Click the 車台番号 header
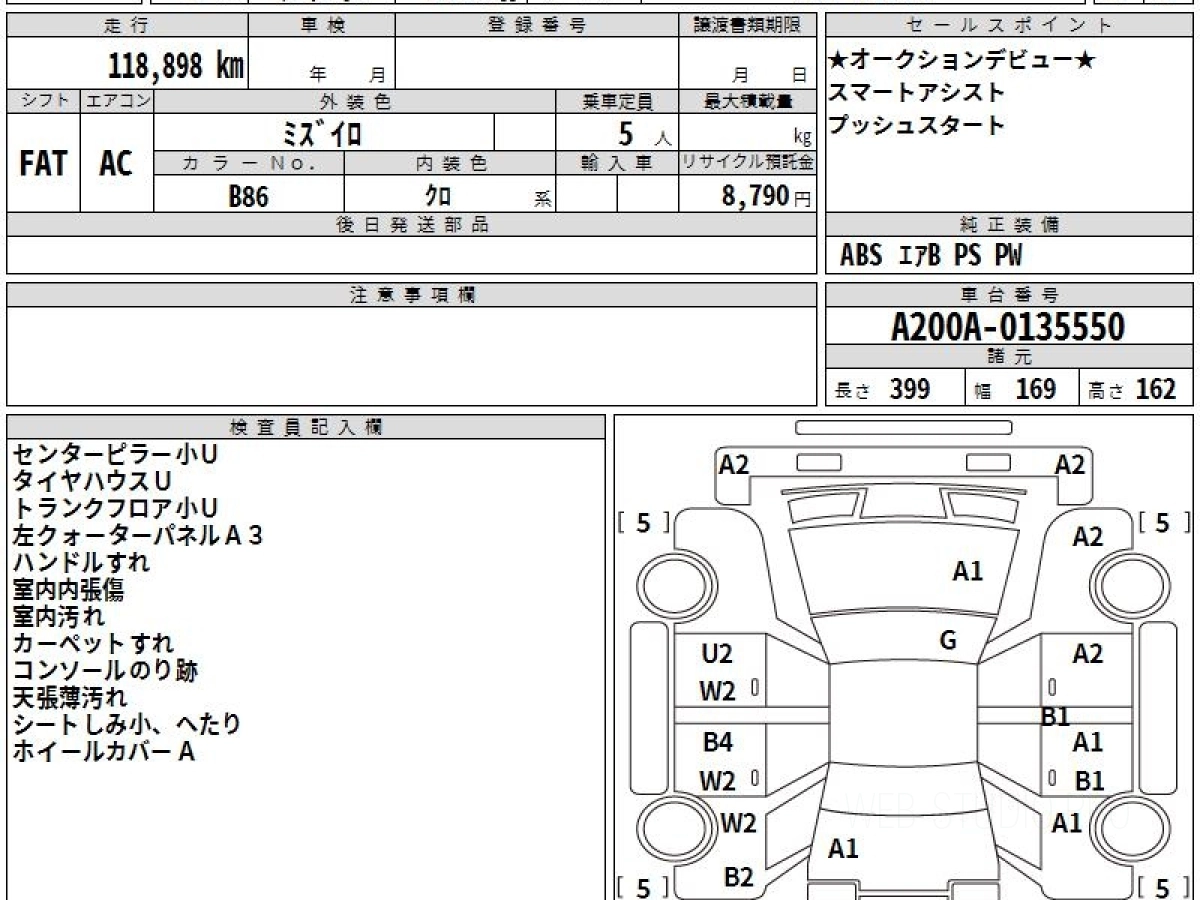The image size is (1200, 900). [x=1009, y=295]
